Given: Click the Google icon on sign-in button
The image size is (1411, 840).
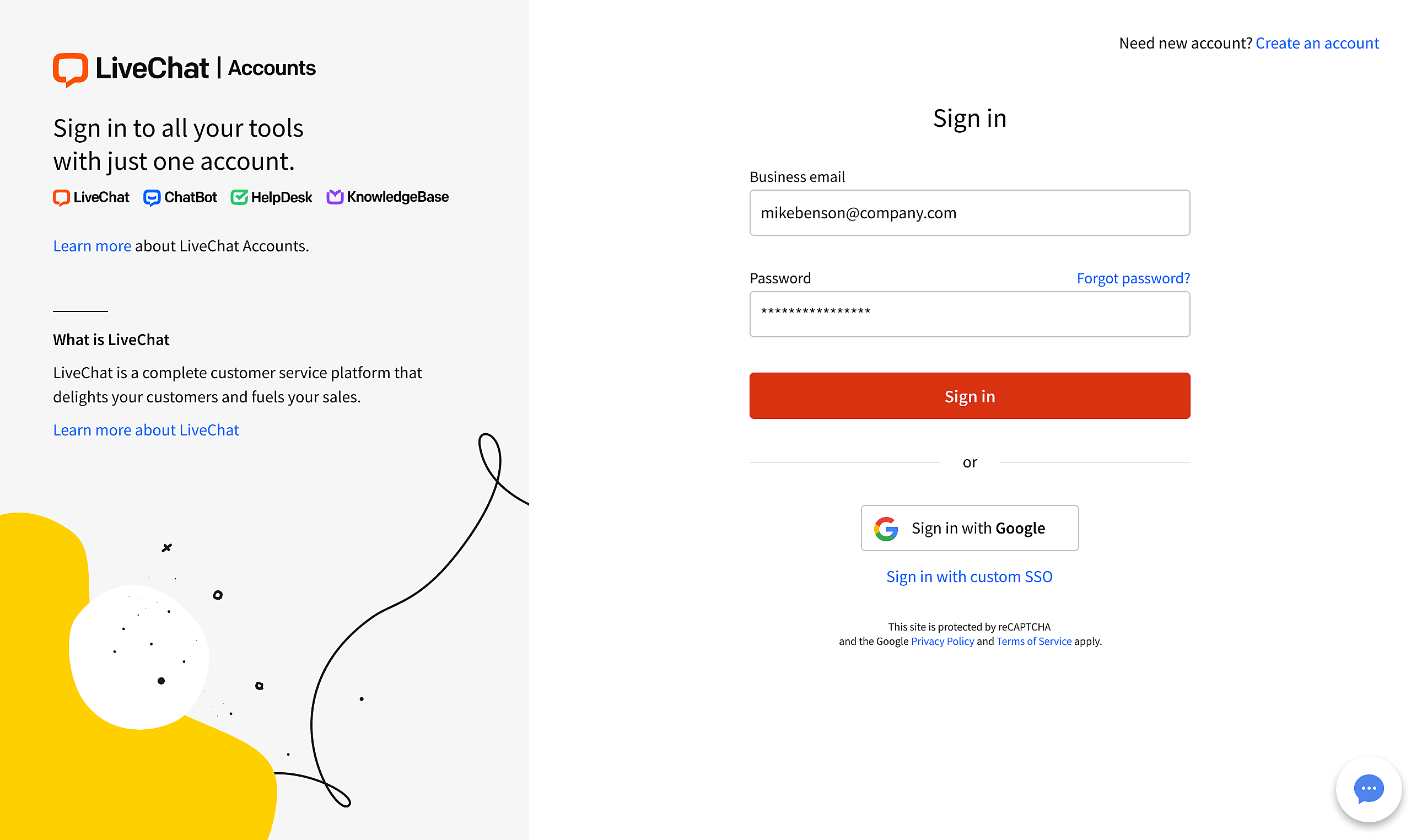Looking at the screenshot, I should pos(885,528).
